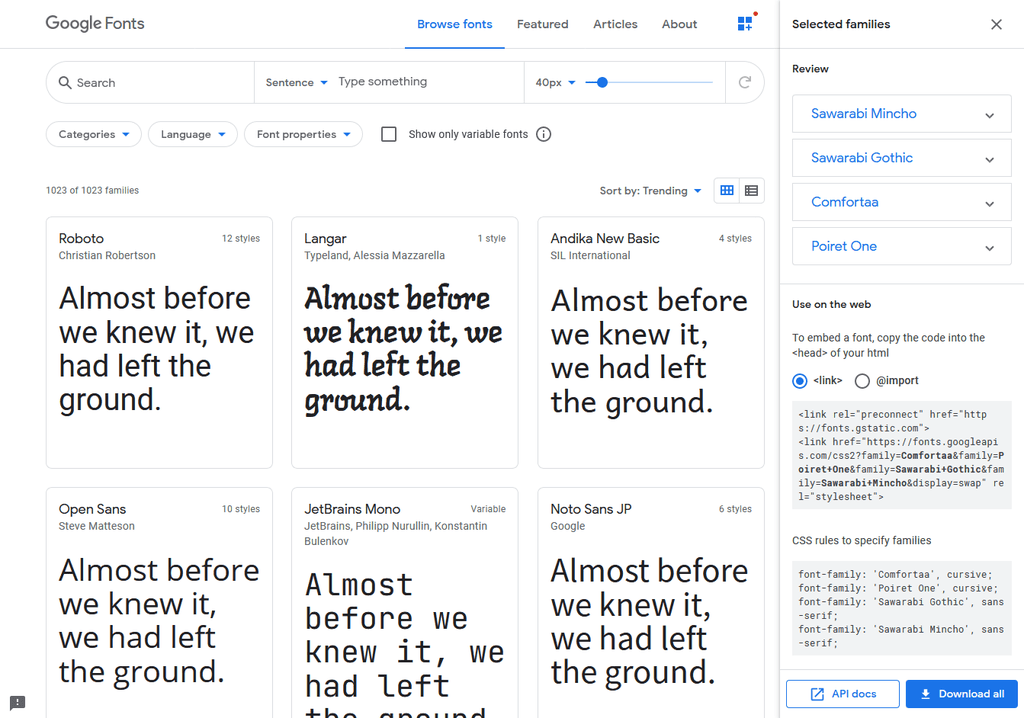Viewport: 1024px width, 718px height.
Task: Select the <link> radio option
Action: tap(799, 381)
